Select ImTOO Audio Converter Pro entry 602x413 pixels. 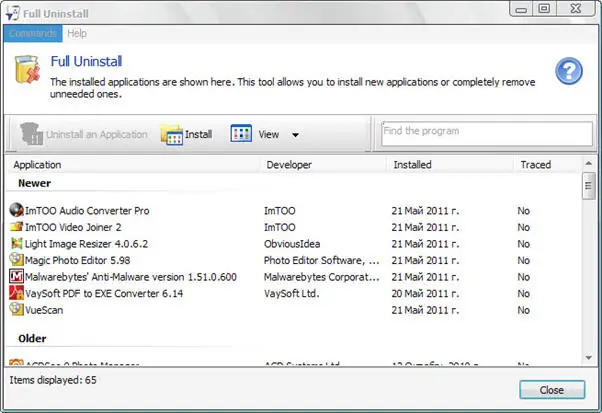[87, 211]
